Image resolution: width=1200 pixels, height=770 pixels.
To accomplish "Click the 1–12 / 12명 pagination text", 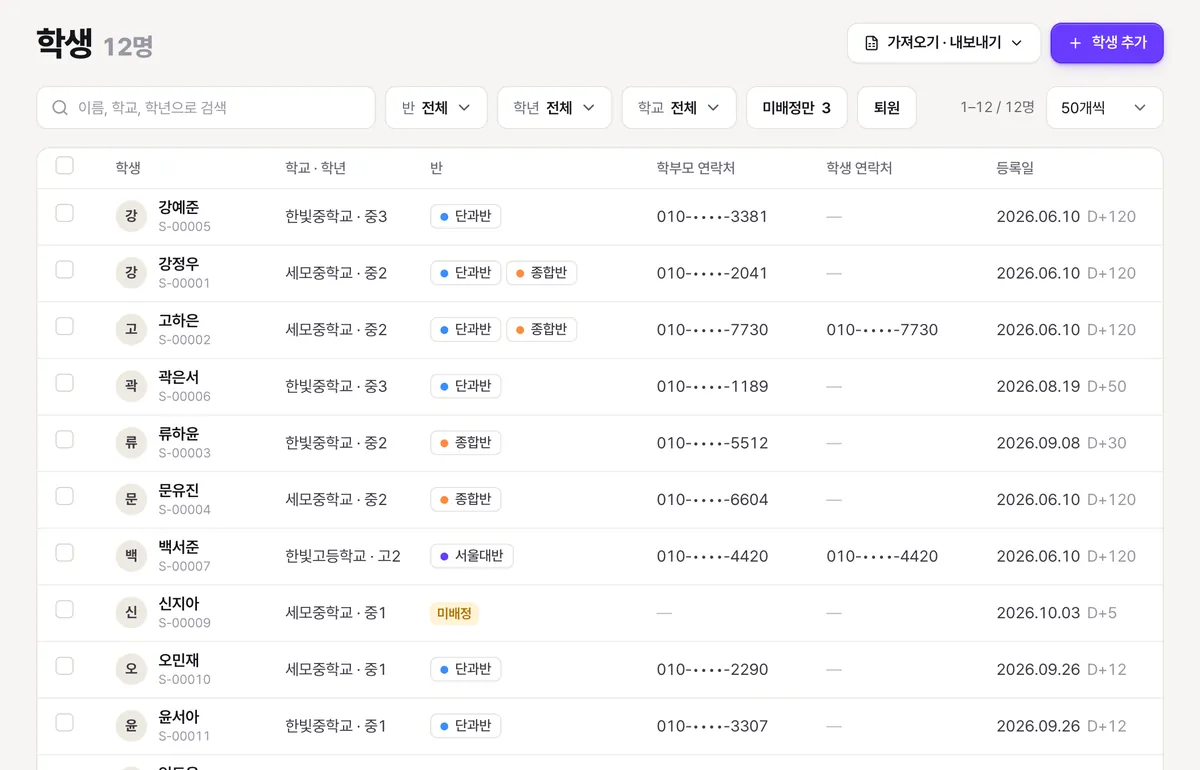I will pyautogui.click(x=997, y=107).
